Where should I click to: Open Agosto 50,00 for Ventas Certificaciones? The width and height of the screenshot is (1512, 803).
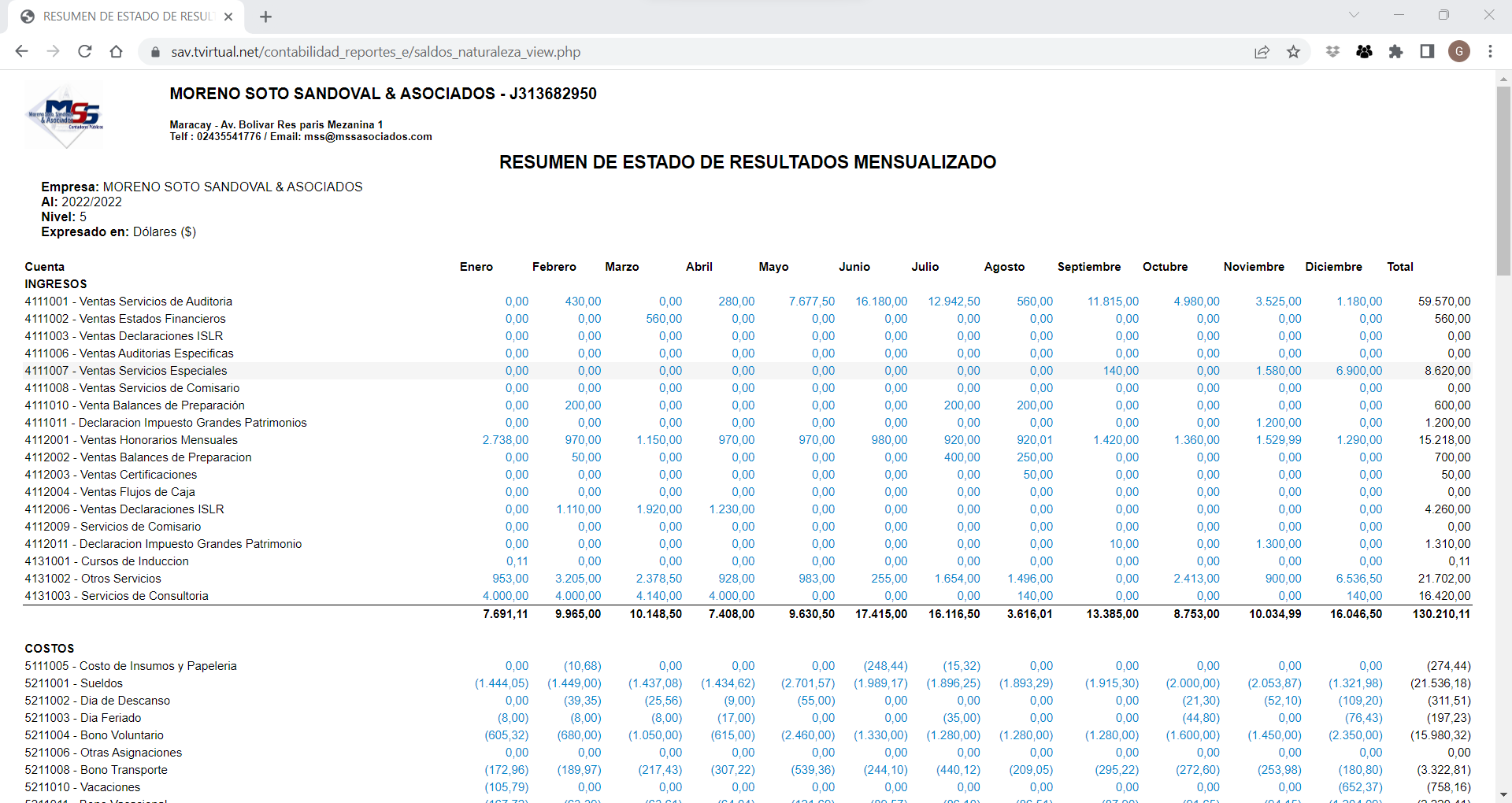click(1038, 475)
